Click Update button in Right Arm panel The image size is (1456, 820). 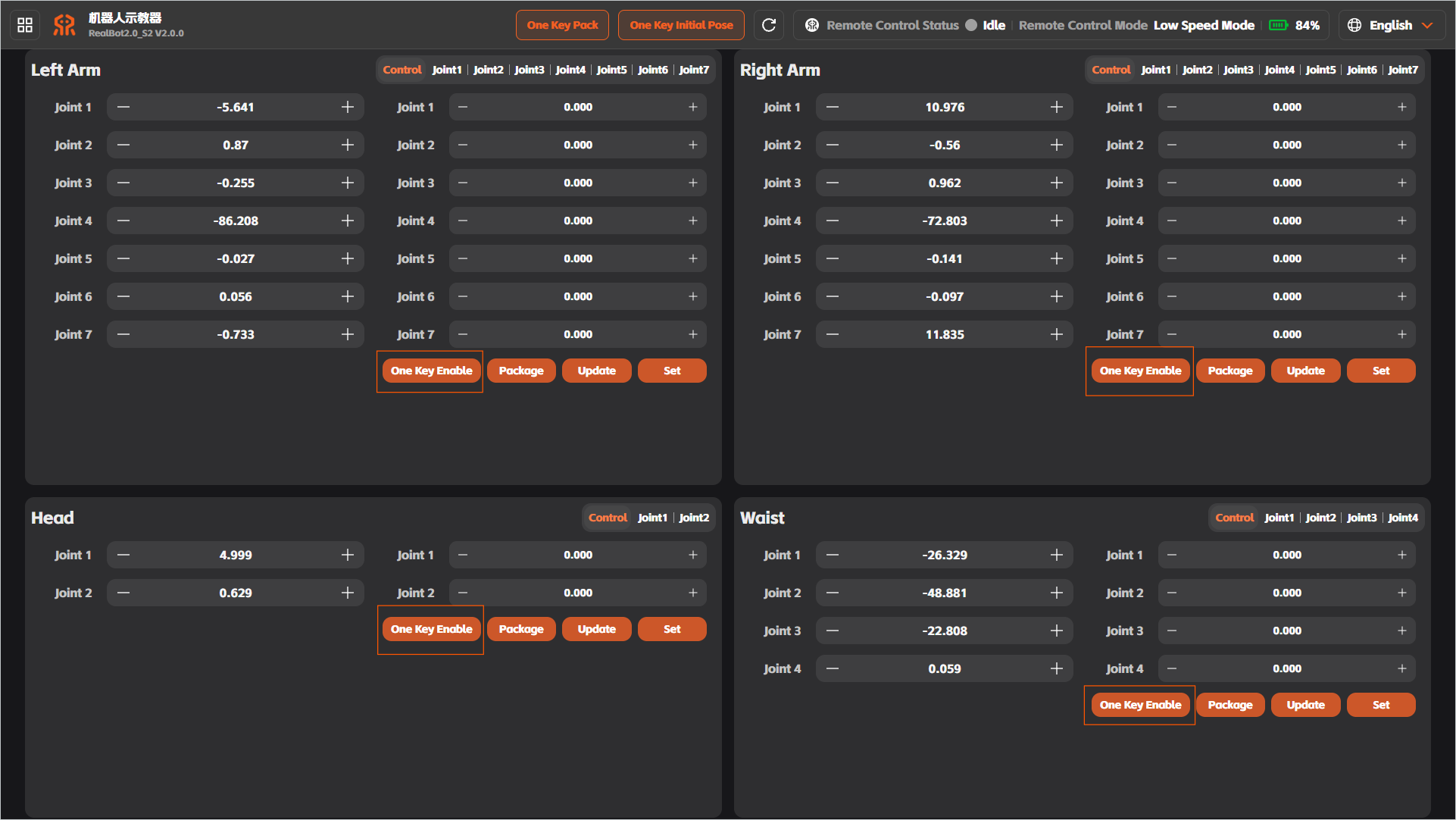[x=1306, y=371]
